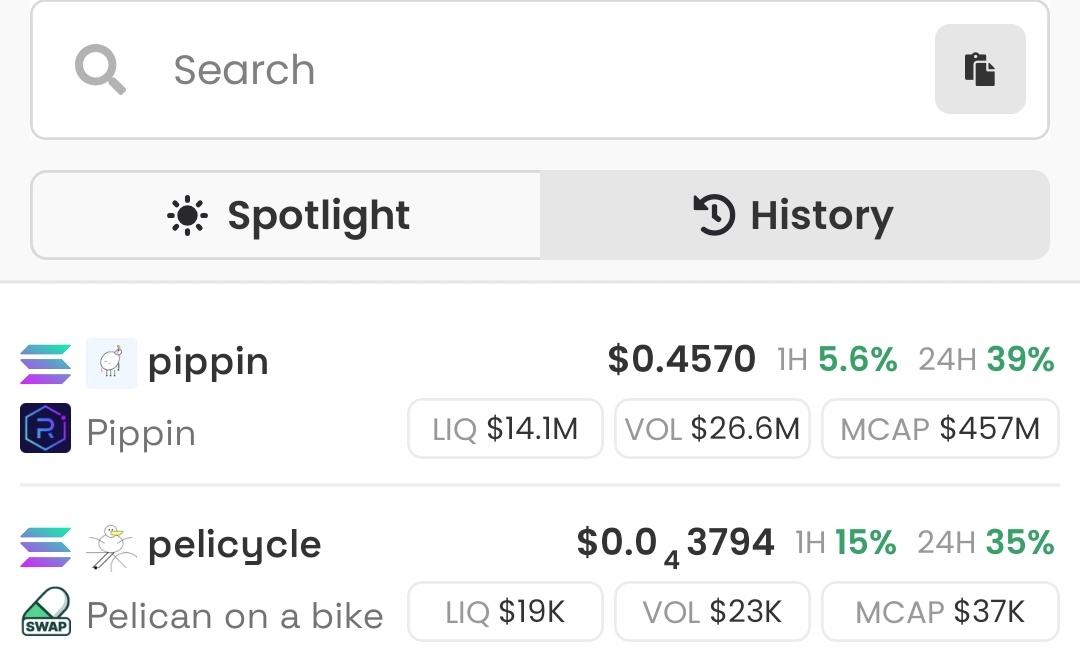Select the pippin VOL $26.6M badge

[712, 428]
